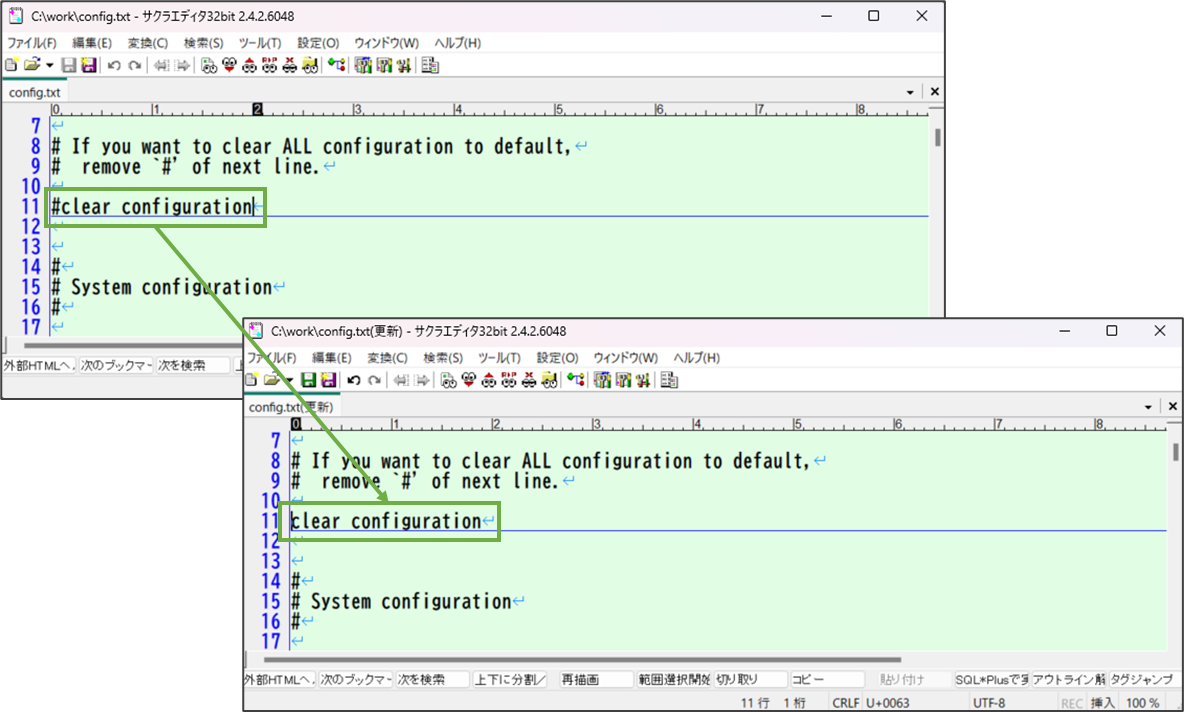The image size is (1184, 712).
Task: Click Type-specific settings icon in back window
Action: click(384, 66)
